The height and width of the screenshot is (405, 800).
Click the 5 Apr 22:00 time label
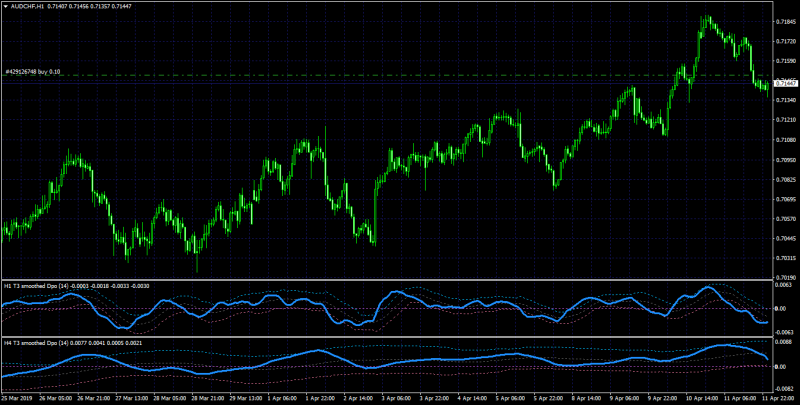point(548,397)
